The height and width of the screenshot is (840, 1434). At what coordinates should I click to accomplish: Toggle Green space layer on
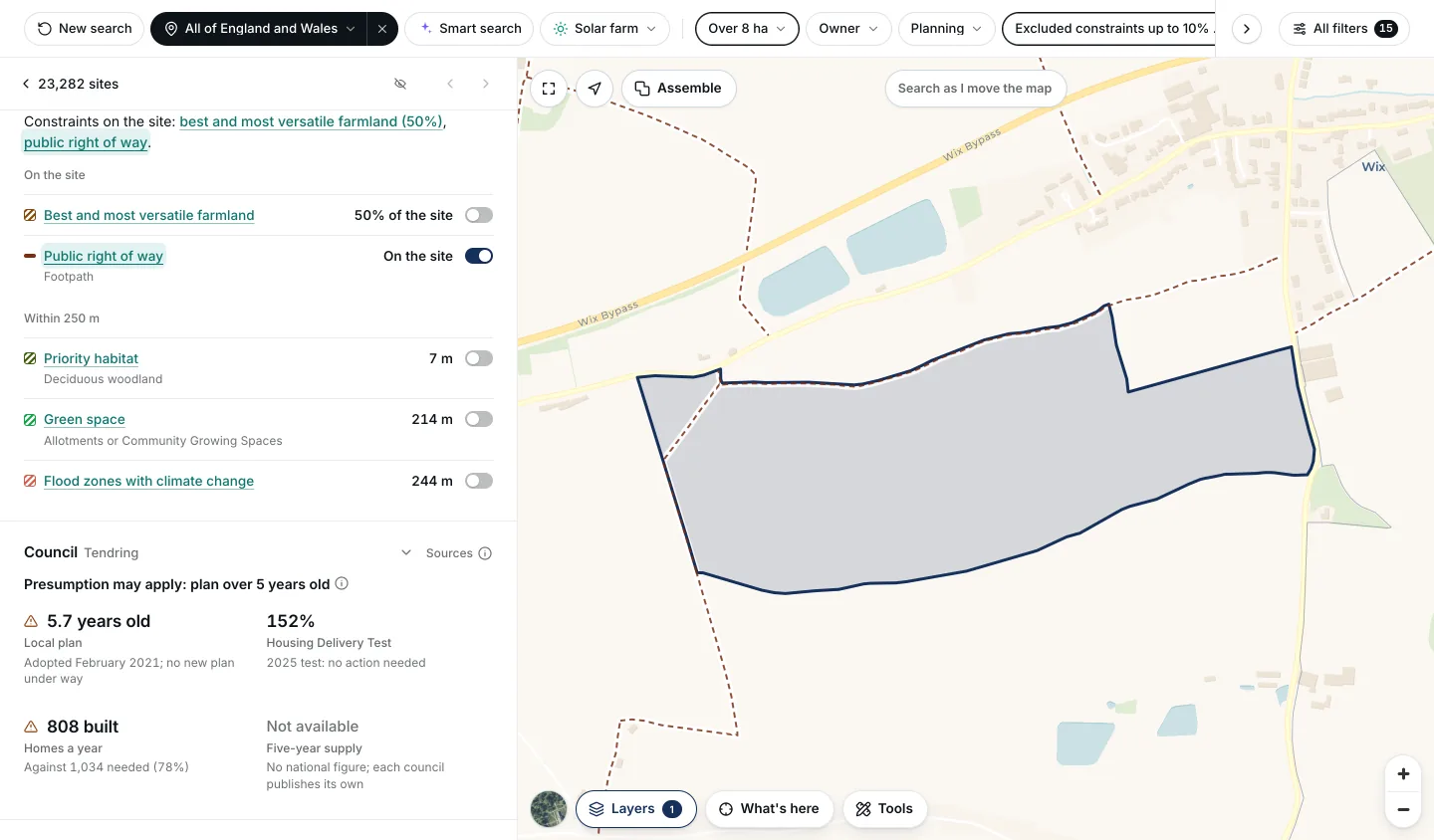point(479,419)
